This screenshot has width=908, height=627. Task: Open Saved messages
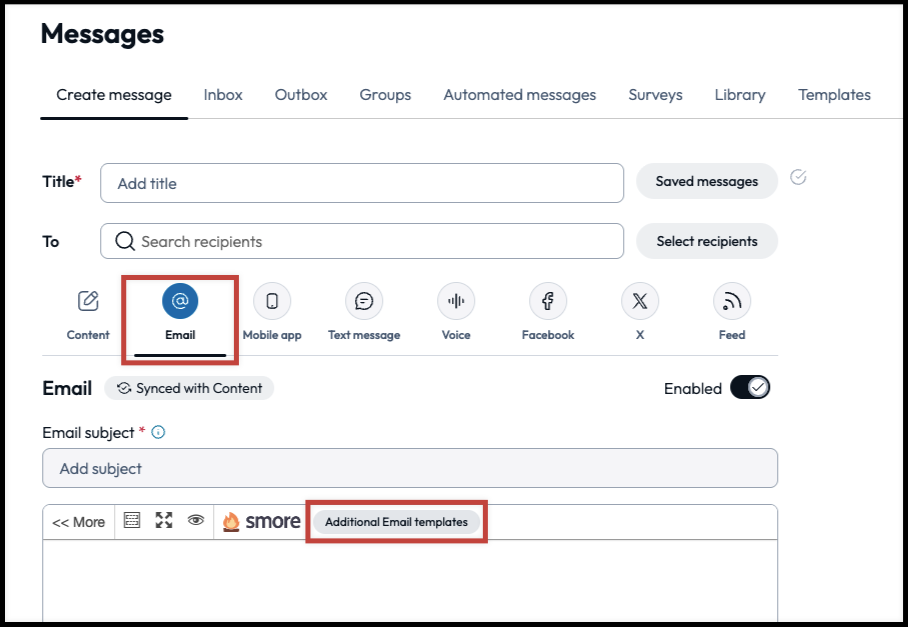click(x=707, y=181)
